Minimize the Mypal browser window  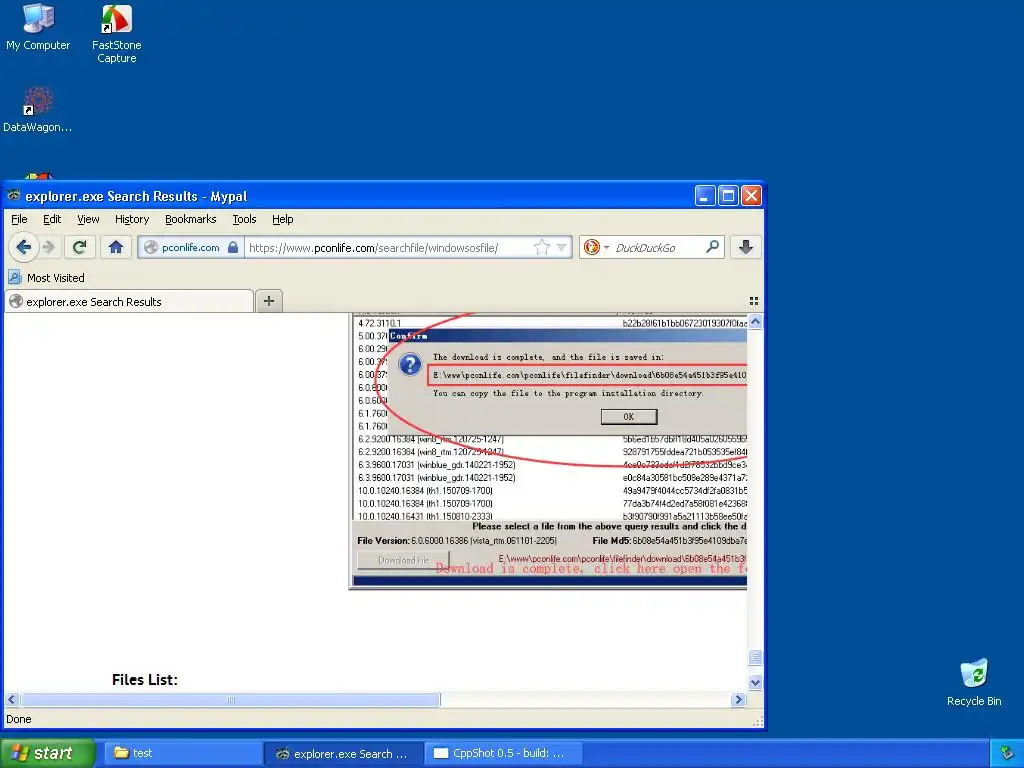[705, 195]
